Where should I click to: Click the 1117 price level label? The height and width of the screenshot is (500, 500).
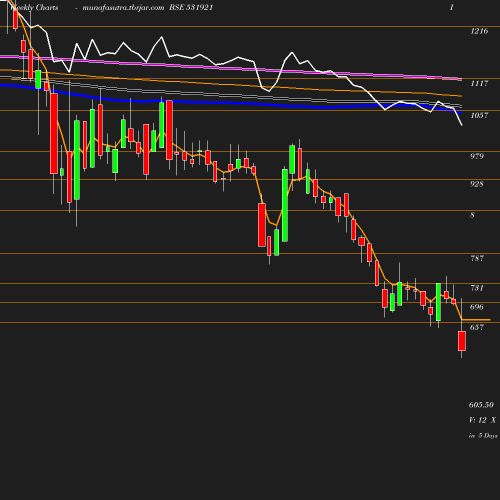(x=479, y=83)
